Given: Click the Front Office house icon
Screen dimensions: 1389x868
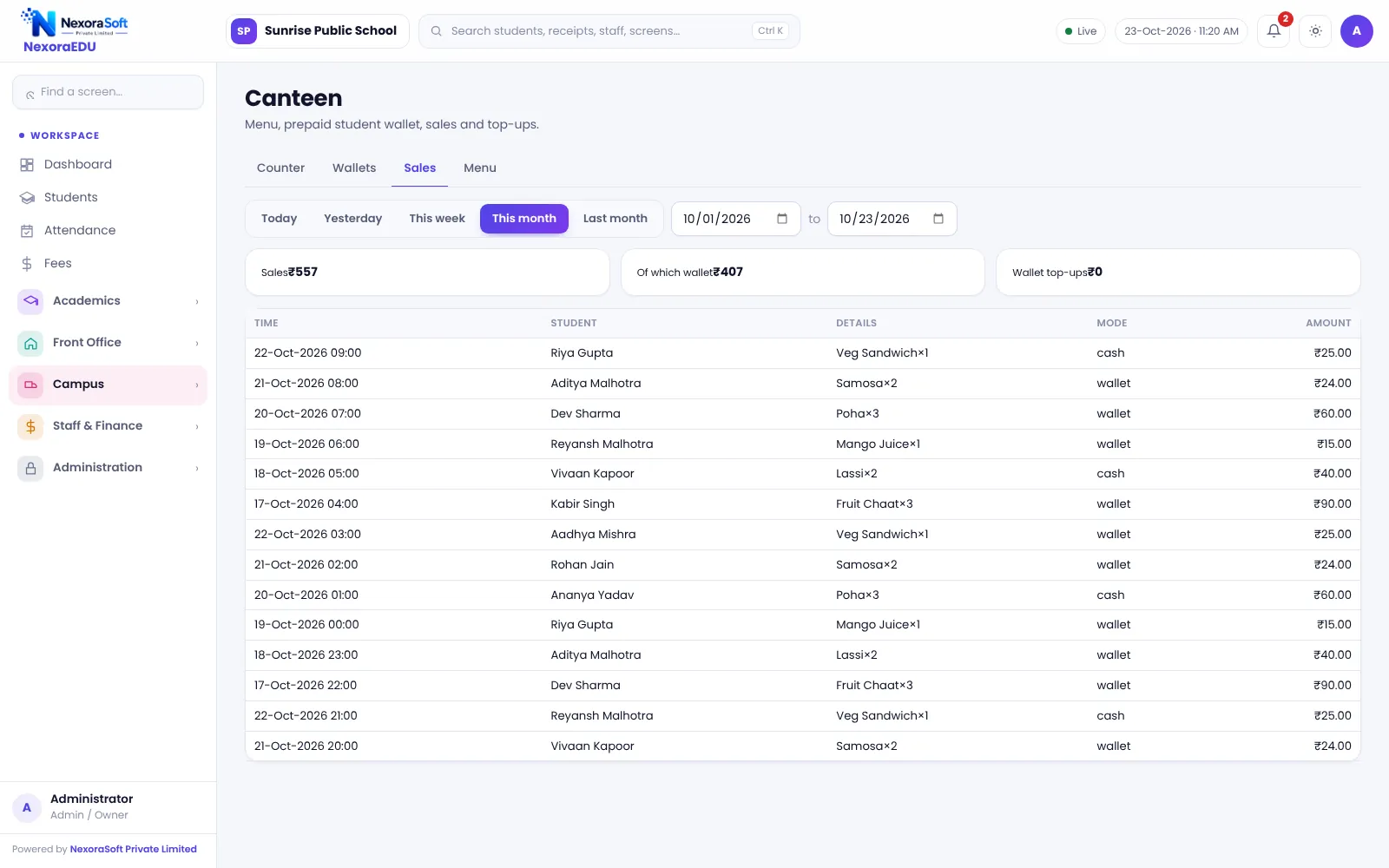Looking at the screenshot, I should [30, 343].
